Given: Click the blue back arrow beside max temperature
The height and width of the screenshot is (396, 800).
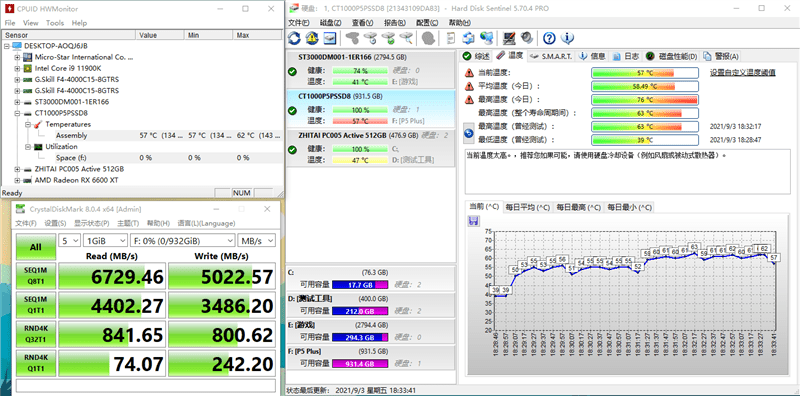Looking at the screenshot, I should [468, 133].
